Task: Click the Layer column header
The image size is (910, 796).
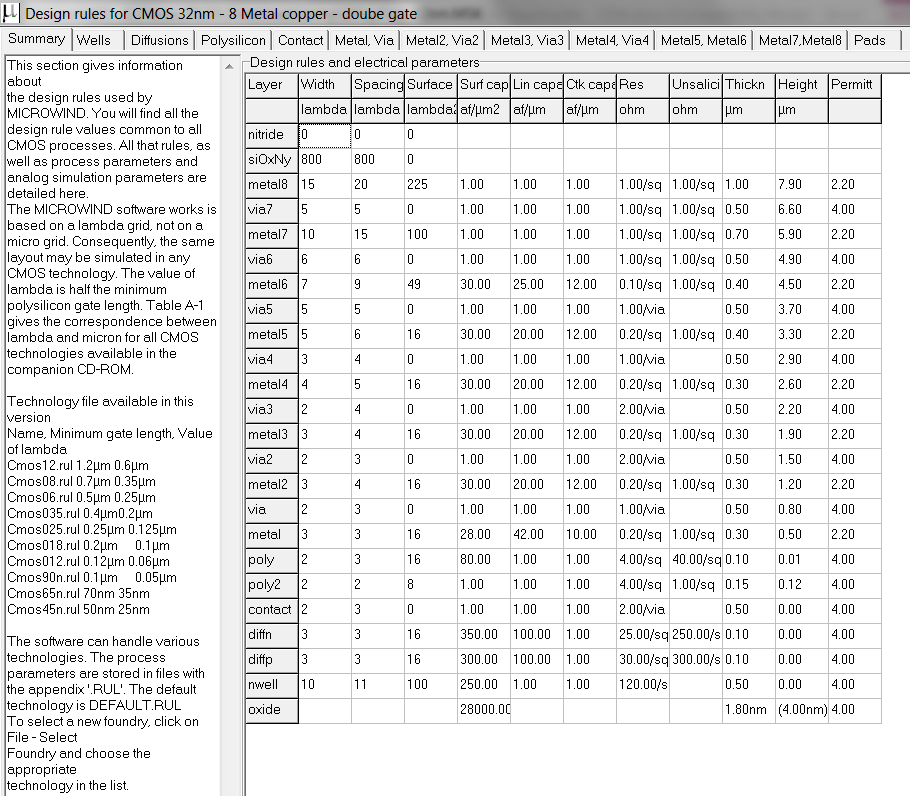Action: tap(272, 85)
